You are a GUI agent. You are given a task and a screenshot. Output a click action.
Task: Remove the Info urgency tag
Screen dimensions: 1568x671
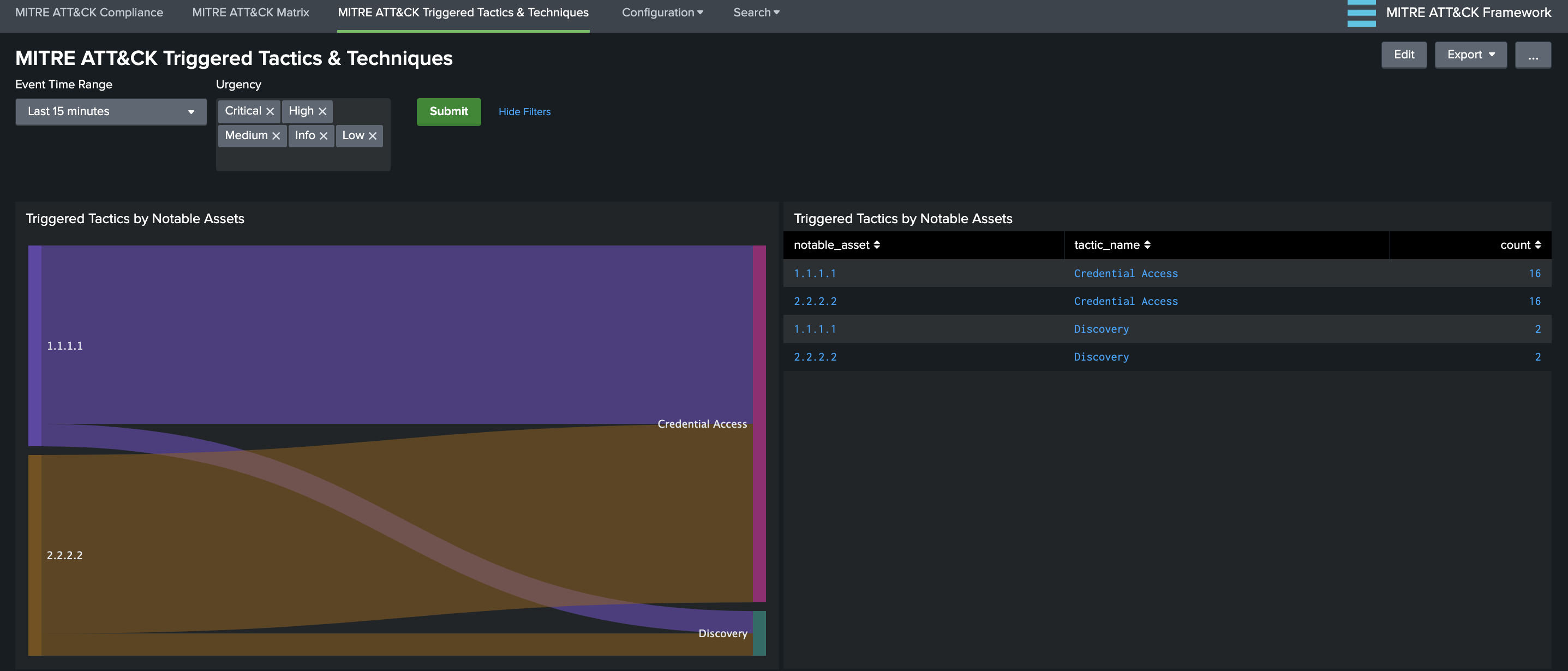click(x=323, y=136)
